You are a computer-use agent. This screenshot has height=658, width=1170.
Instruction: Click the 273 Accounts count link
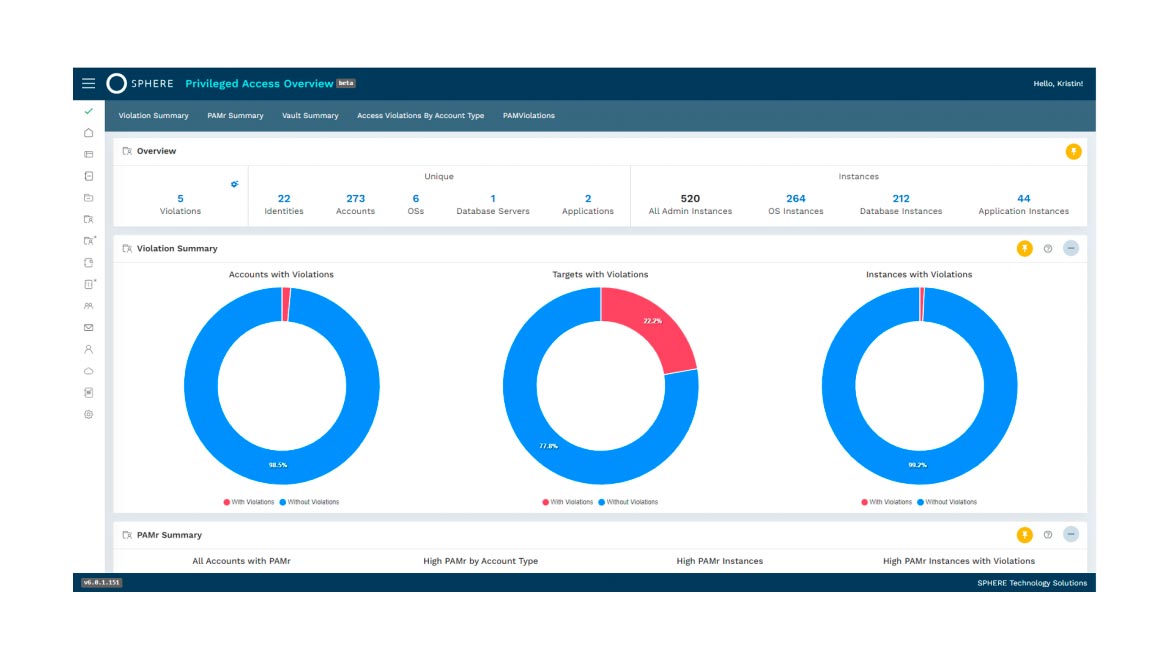(355, 199)
